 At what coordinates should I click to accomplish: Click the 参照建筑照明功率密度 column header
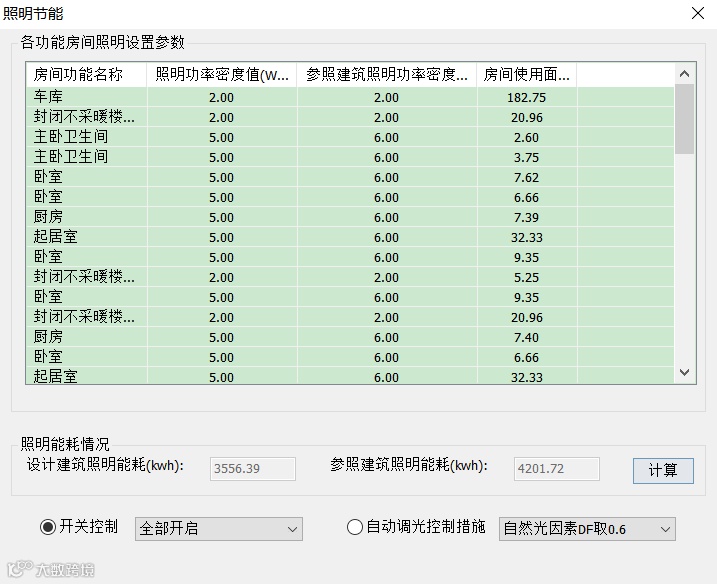coord(387,74)
